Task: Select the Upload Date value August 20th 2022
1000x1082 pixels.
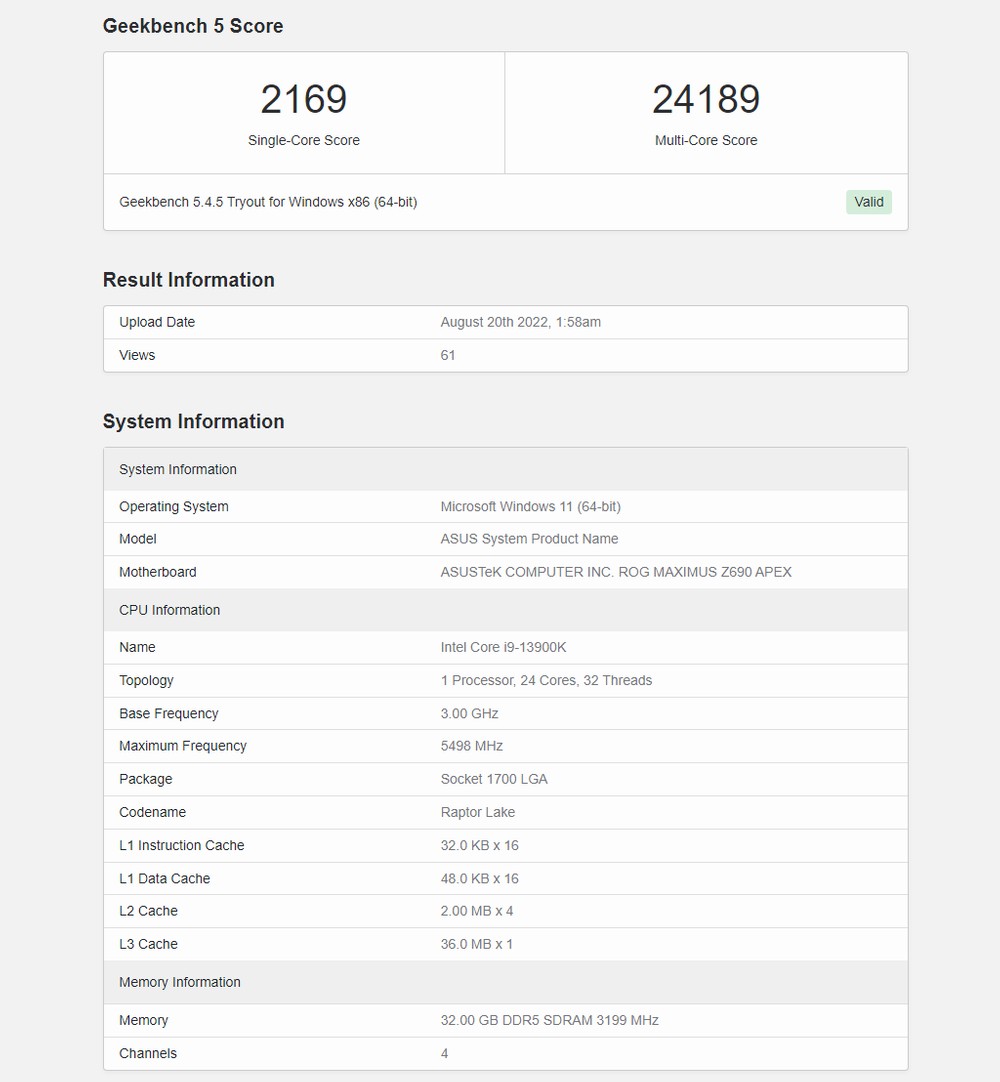Action: pyautogui.click(x=520, y=322)
